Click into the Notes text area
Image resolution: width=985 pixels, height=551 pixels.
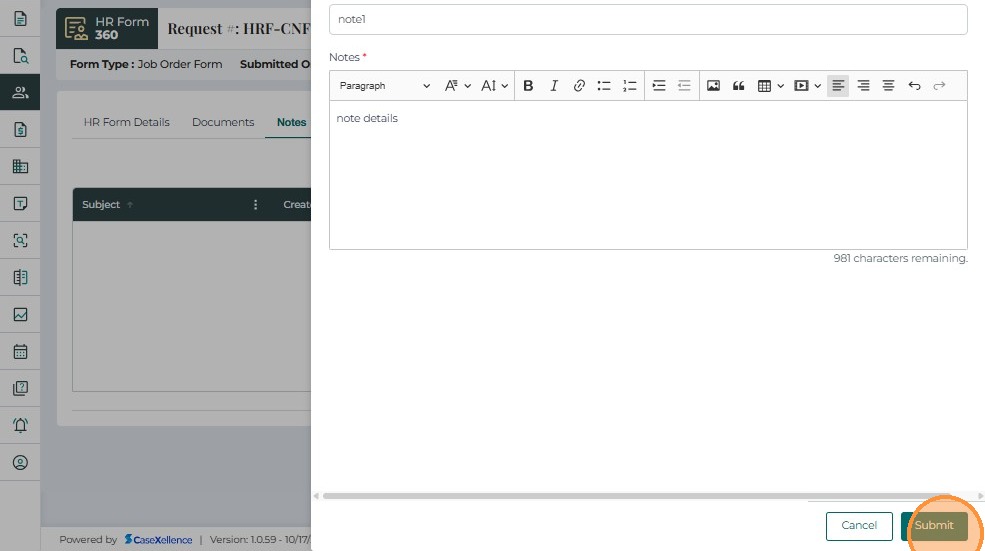[648, 175]
